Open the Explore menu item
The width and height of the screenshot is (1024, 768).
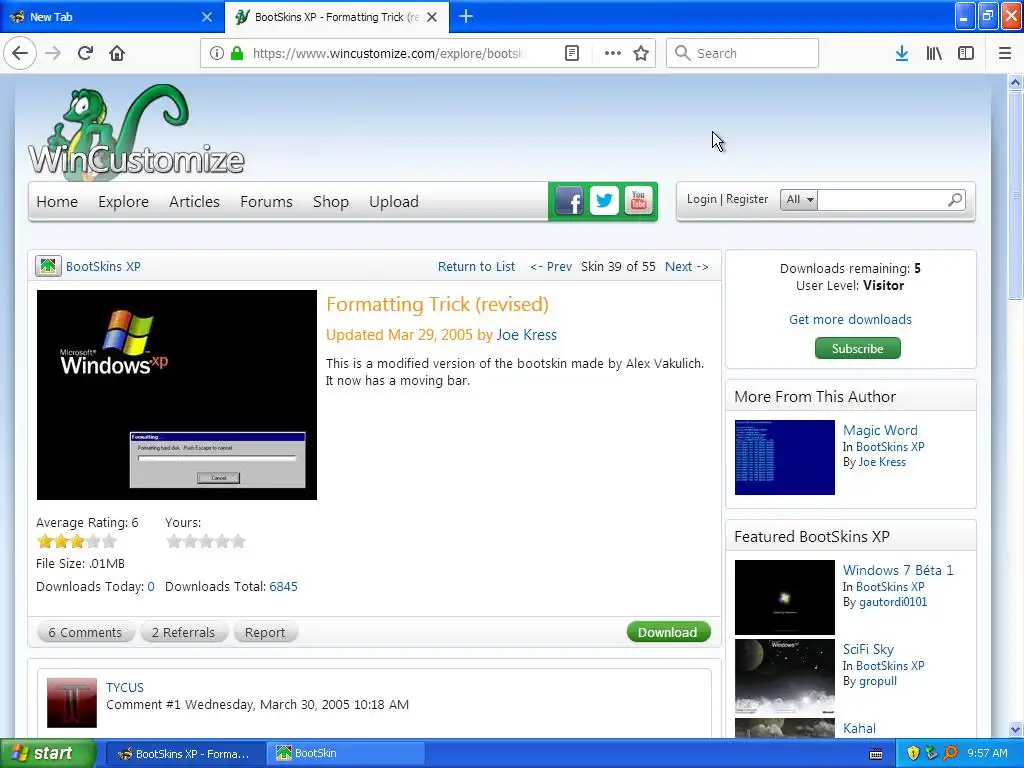pos(123,201)
